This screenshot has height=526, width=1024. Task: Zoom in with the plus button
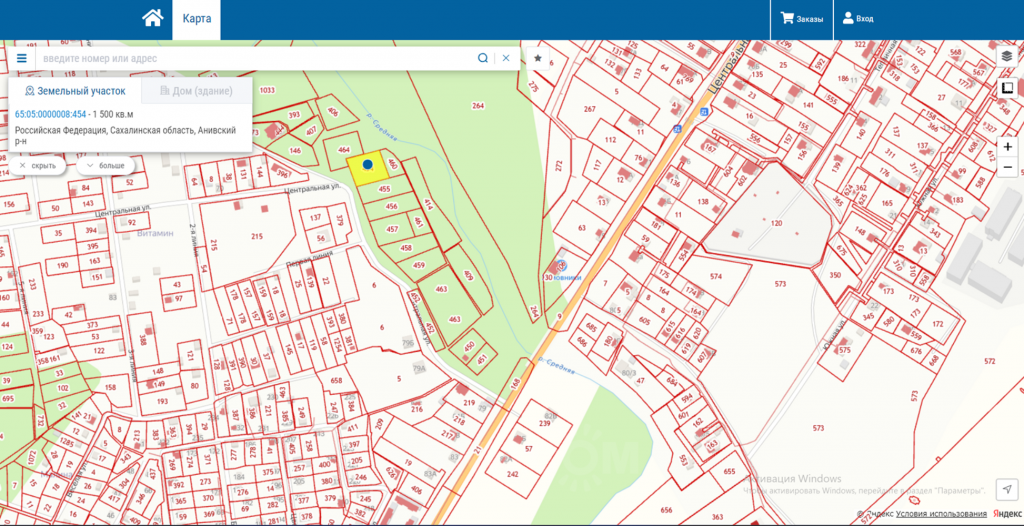(x=1007, y=147)
